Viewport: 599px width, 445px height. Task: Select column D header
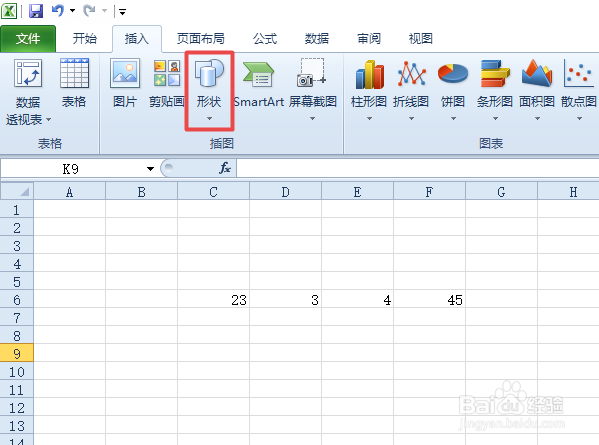(285, 192)
